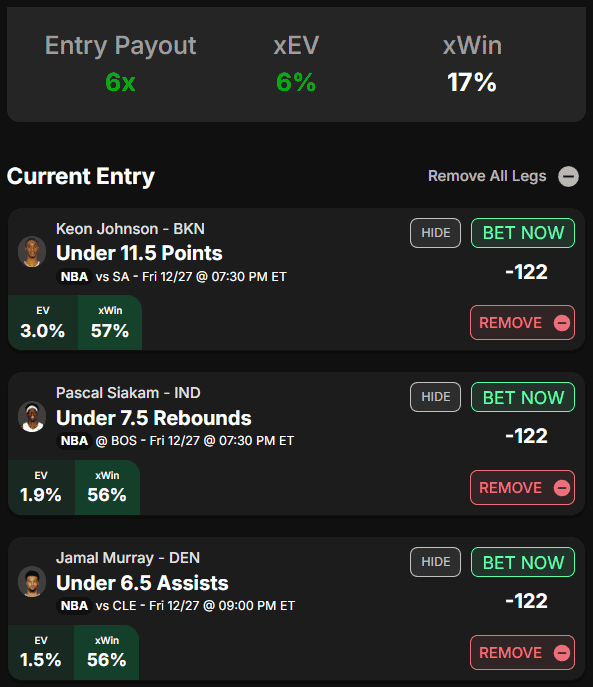Click minus icon in Jamal Murray's Remove button
This screenshot has height=687, width=593.
point(561,653)
